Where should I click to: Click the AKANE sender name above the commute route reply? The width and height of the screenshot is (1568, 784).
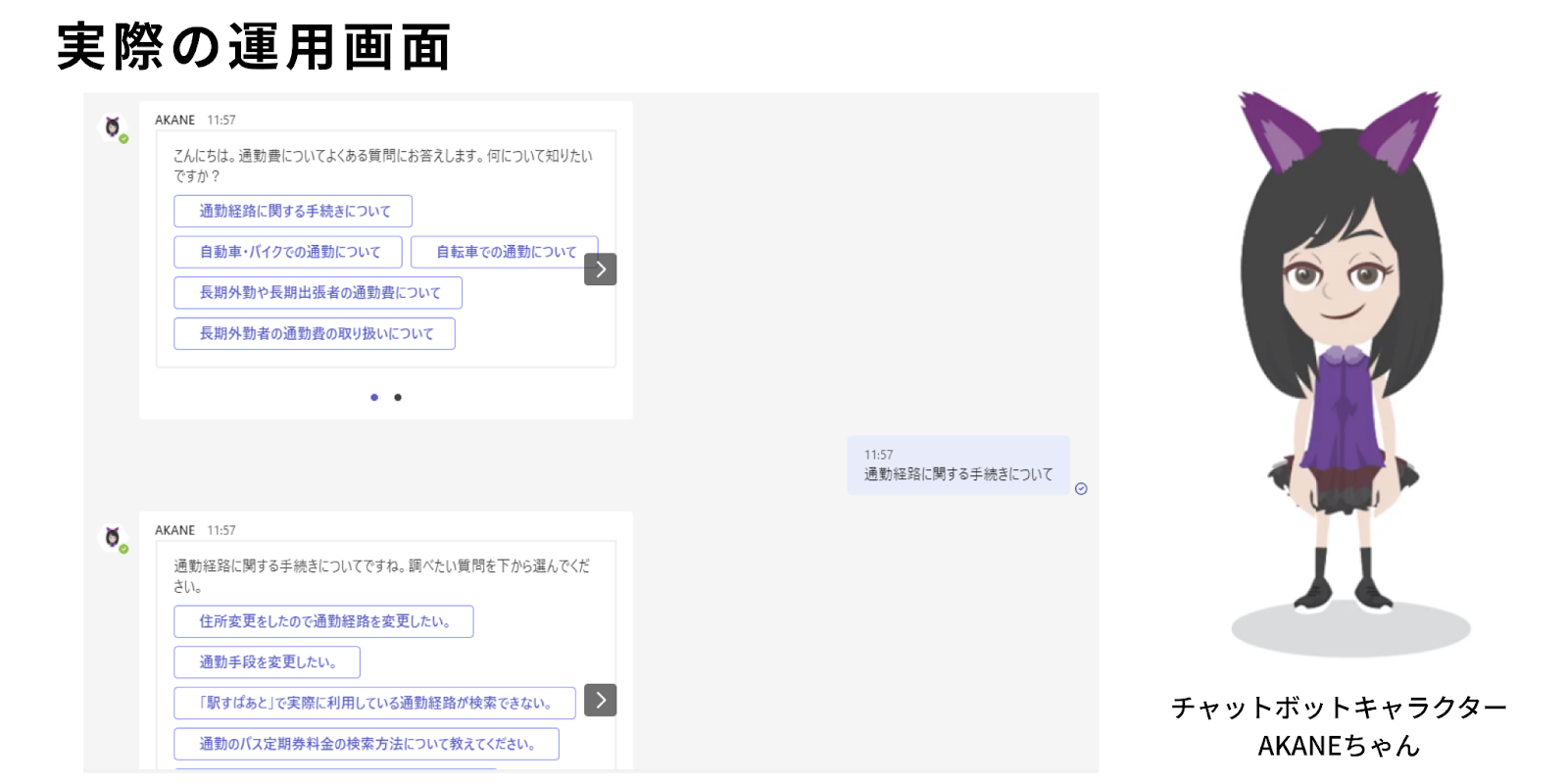(x=174, y=530)
